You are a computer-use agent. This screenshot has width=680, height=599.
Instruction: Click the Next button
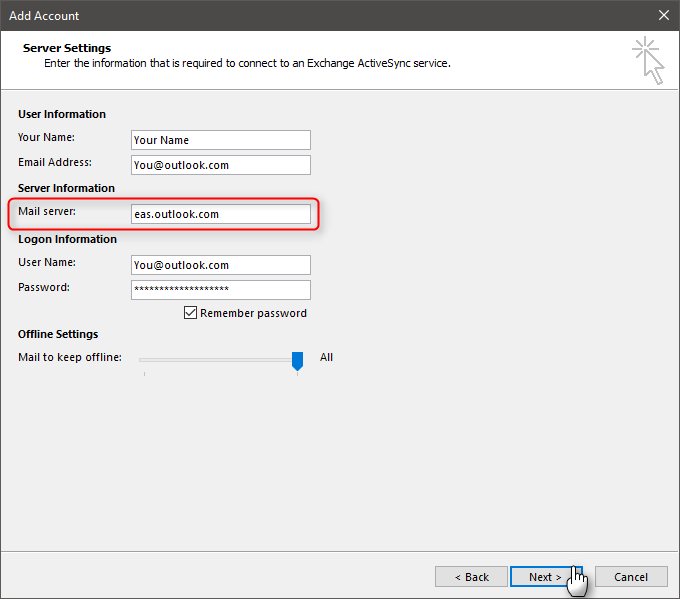546,576
